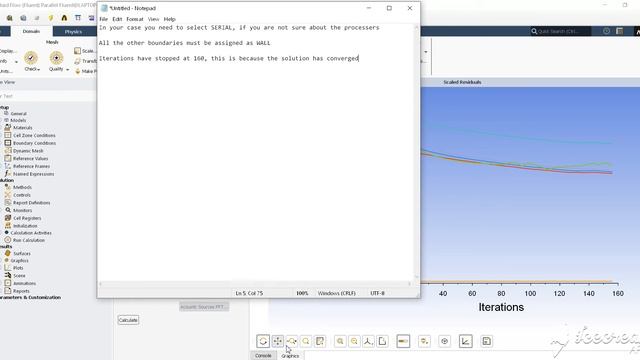Click the Transform mesh button
Image resolution: width=640 pixels, height=360 pixels.
85,61
